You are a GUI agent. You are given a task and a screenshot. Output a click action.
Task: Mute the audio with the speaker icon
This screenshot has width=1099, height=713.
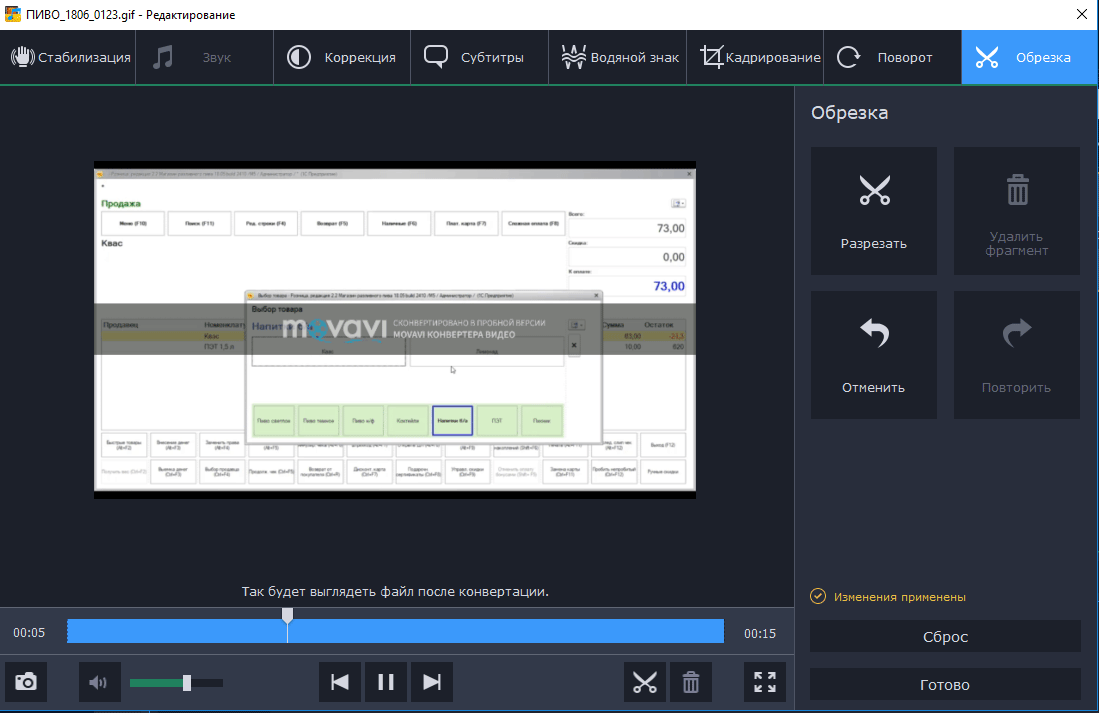99,682
